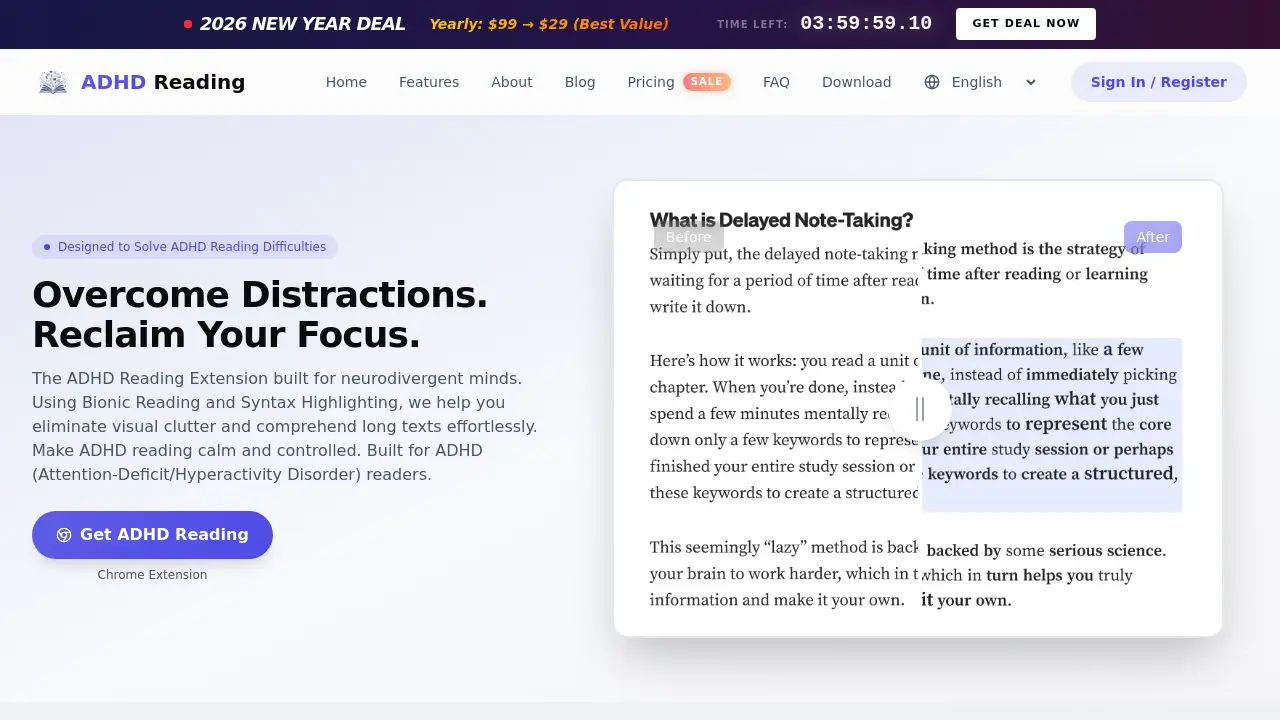Click the ADHD Reading brand name
Viewport: 1280px width, 720px height.
click(163, 82)
